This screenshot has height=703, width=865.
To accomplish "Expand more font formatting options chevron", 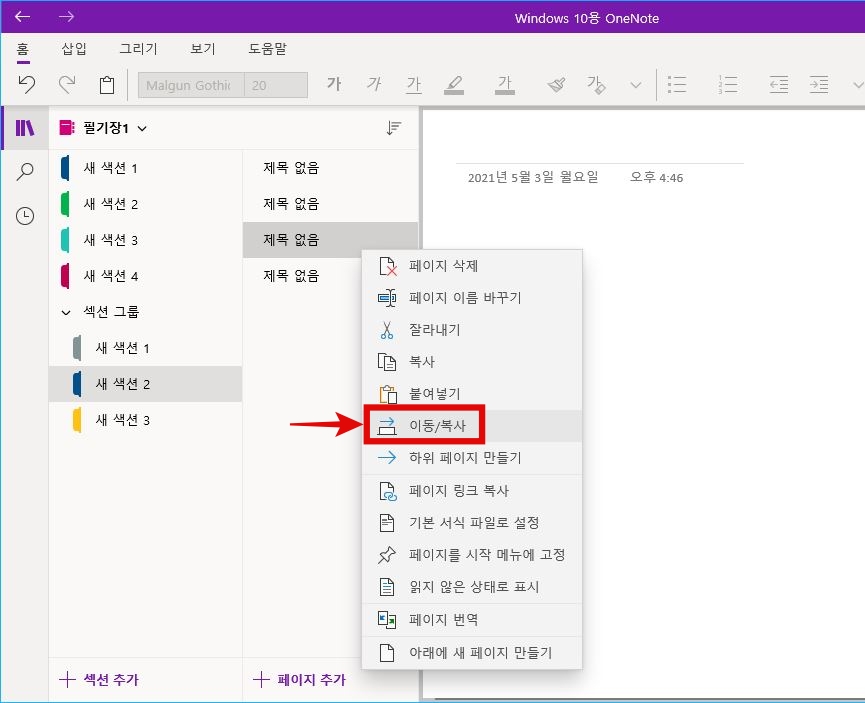I will [636, 85].
